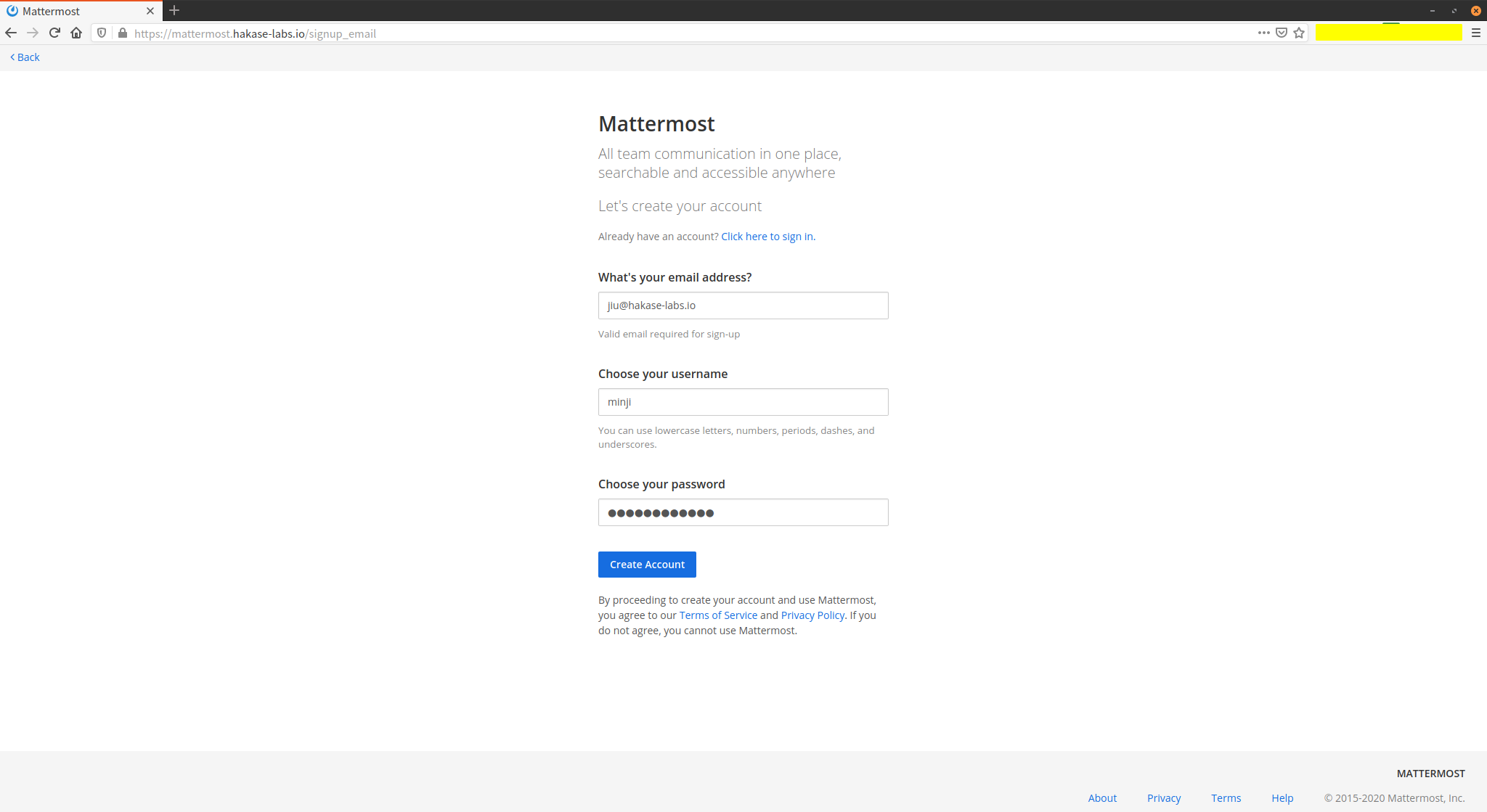Go back with the browser back arrow
The width and height of the screenshot is (1487, 812).
pyautogui.click(x=11, y=33)
